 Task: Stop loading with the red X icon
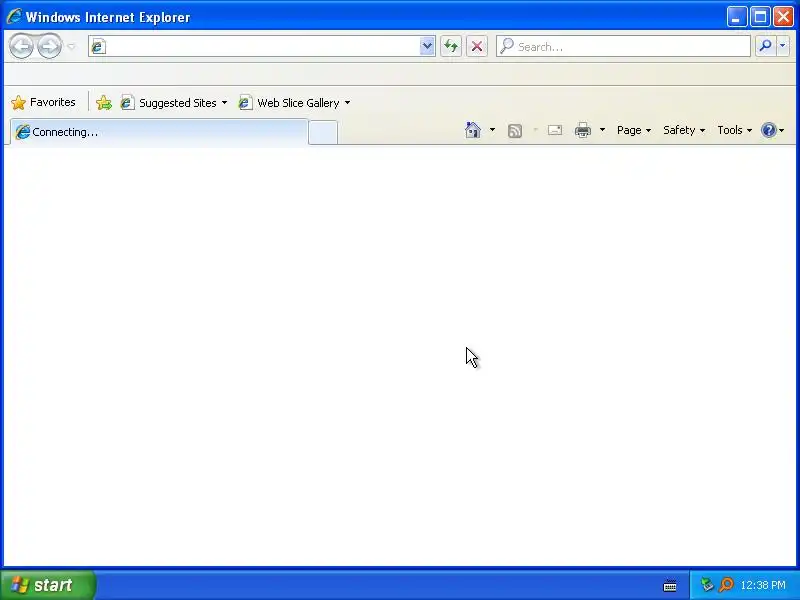pyautogui.click(x=477, y=46)
